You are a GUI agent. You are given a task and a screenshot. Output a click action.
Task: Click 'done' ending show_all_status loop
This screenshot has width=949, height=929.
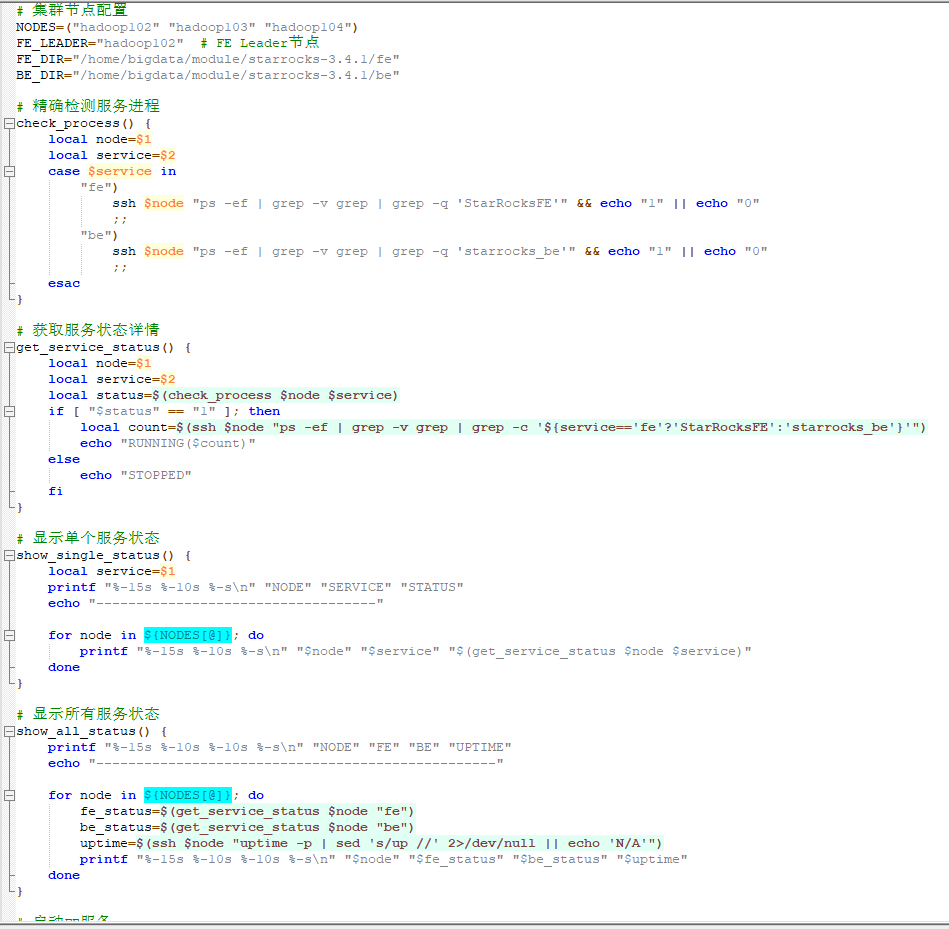coord(64,876)
